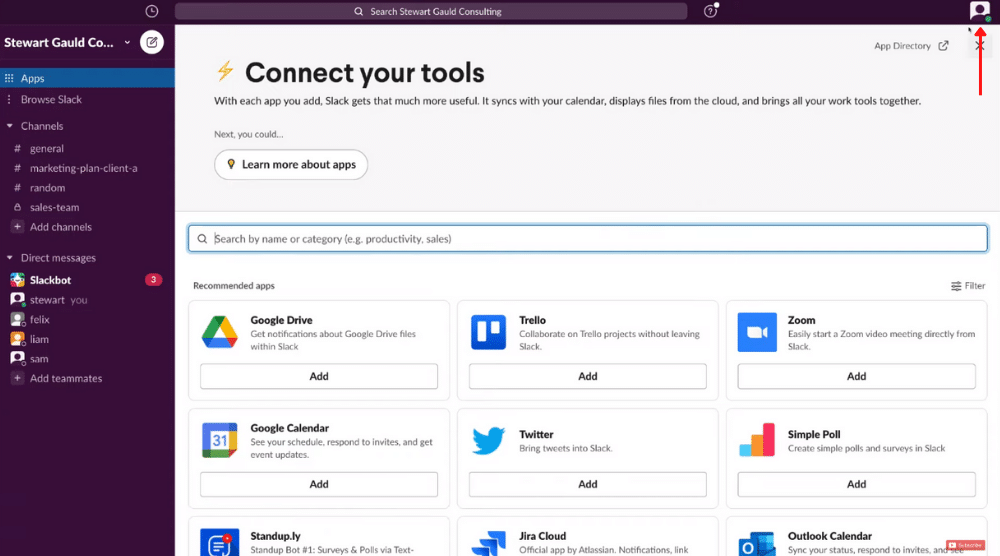Image resolution: width=1000 pixels, height=556 pixels.
Task: Click the Outlook Calendar app title
Action: [830, 536]
